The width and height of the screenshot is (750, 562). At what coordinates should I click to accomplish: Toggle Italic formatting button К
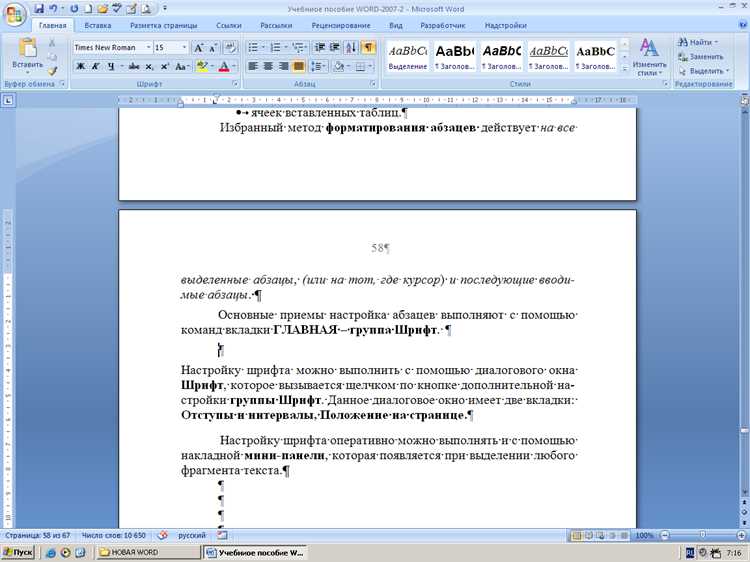pos(96,66)
